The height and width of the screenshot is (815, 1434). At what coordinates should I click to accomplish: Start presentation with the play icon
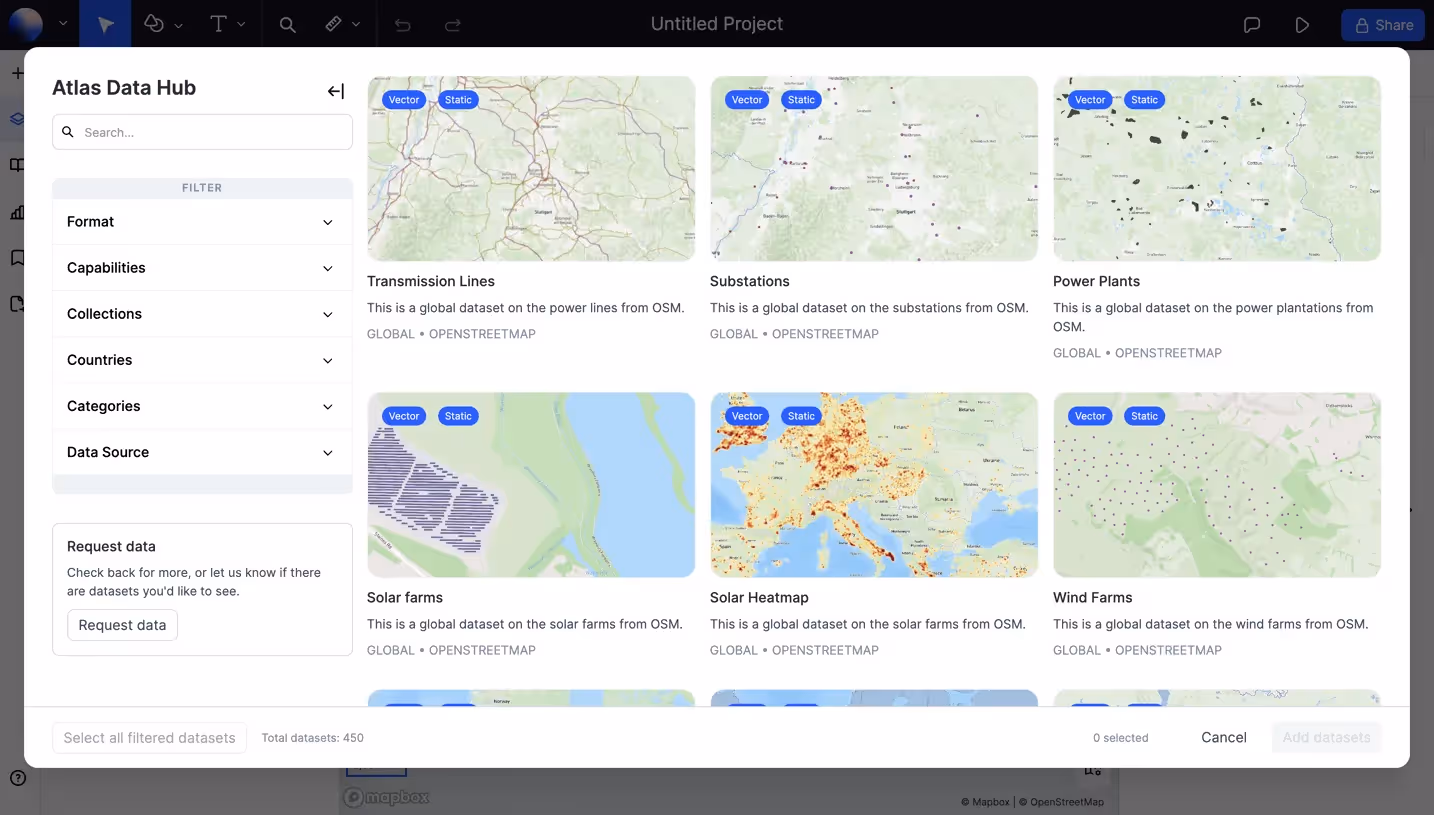[x=1302, y=24]
